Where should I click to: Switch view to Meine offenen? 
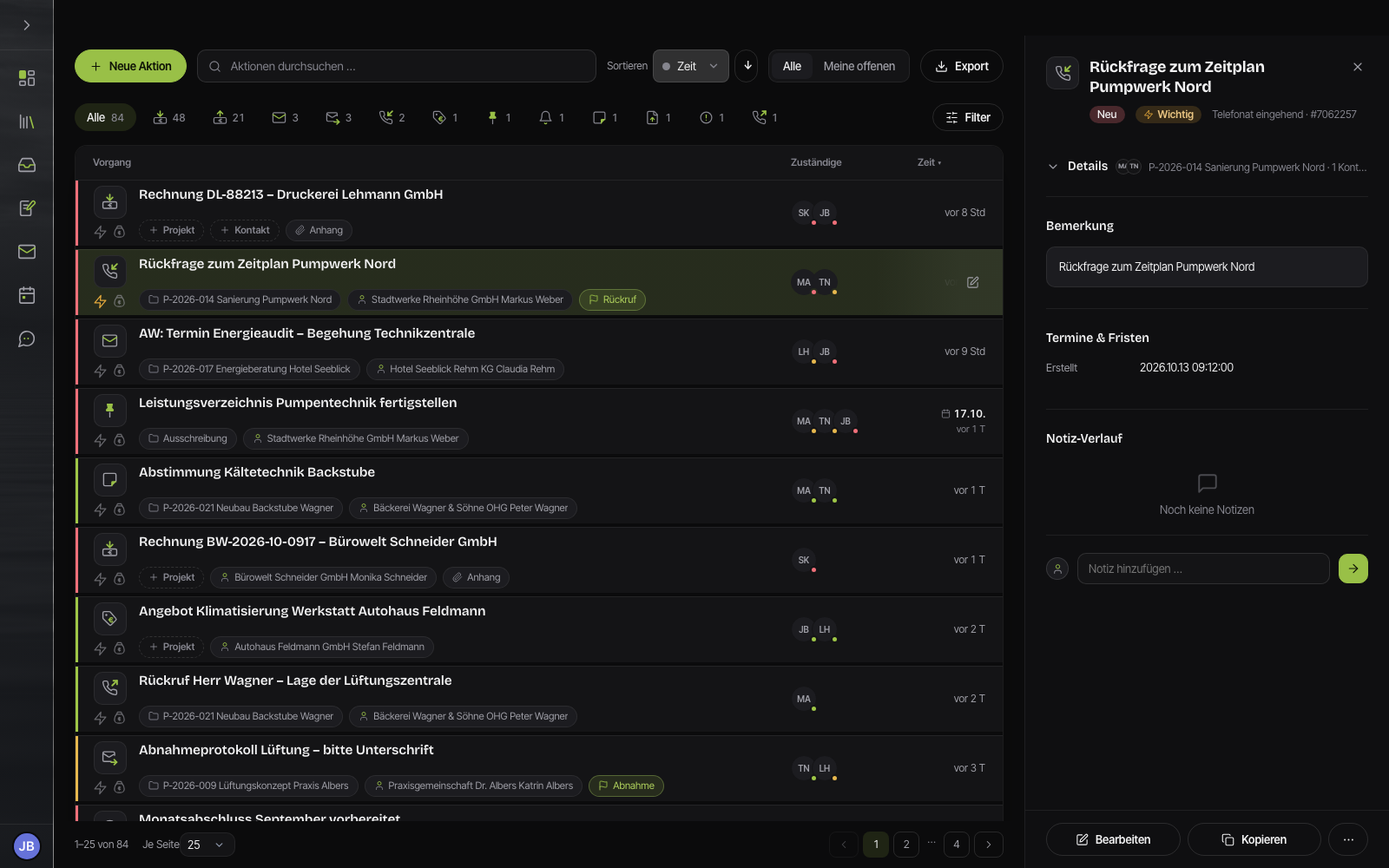coord(859,66)
